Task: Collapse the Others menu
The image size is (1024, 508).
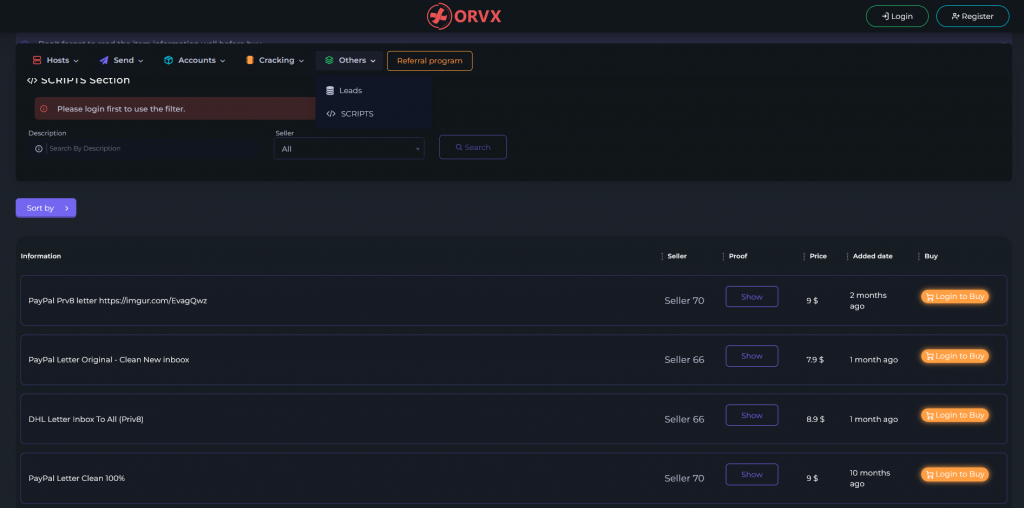Action: 349,60
